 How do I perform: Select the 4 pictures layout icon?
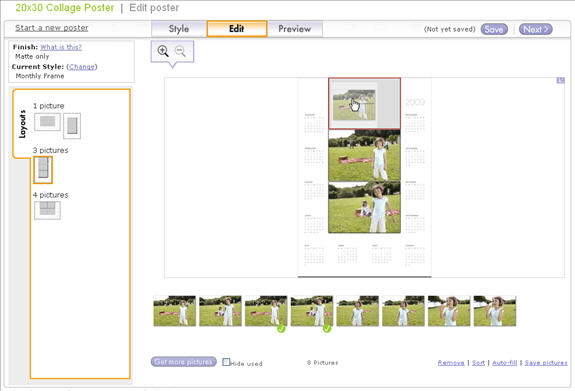coord(47,210)
